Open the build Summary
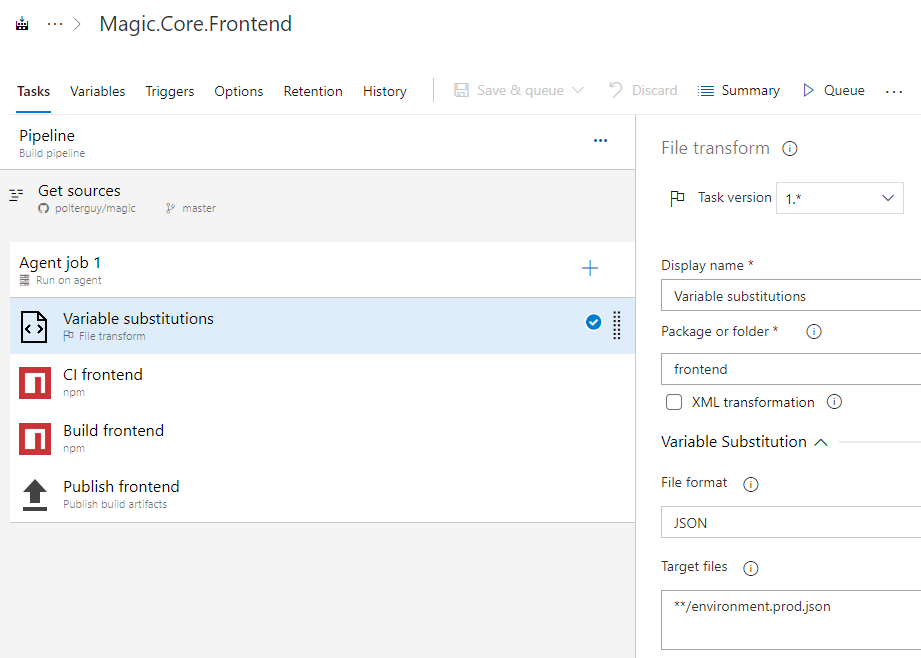921x658 pixels. pos(739,91)
